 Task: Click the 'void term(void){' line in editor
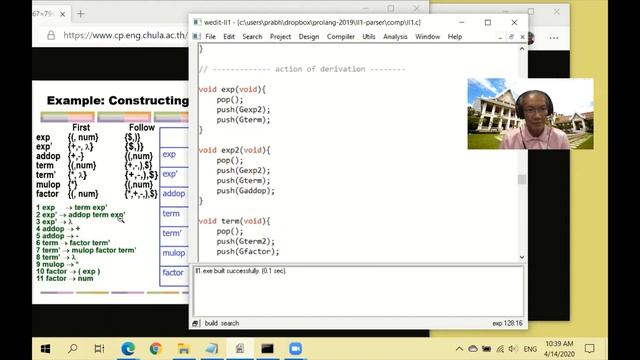pos(234,221)
